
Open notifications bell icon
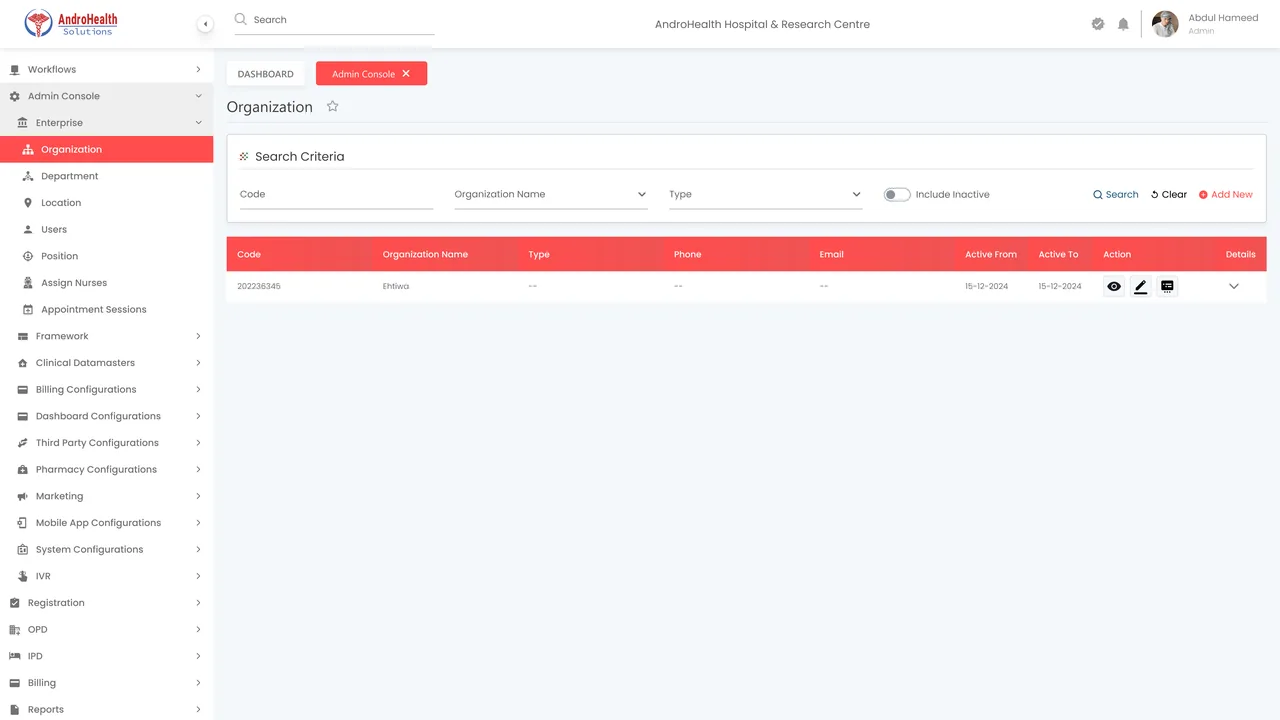(x=1123, y=24)
